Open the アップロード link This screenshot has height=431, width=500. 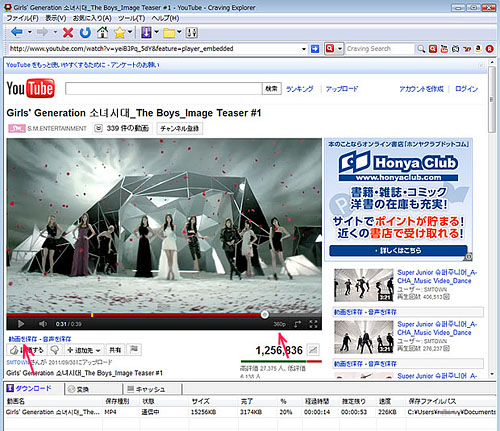coord(342,89)
